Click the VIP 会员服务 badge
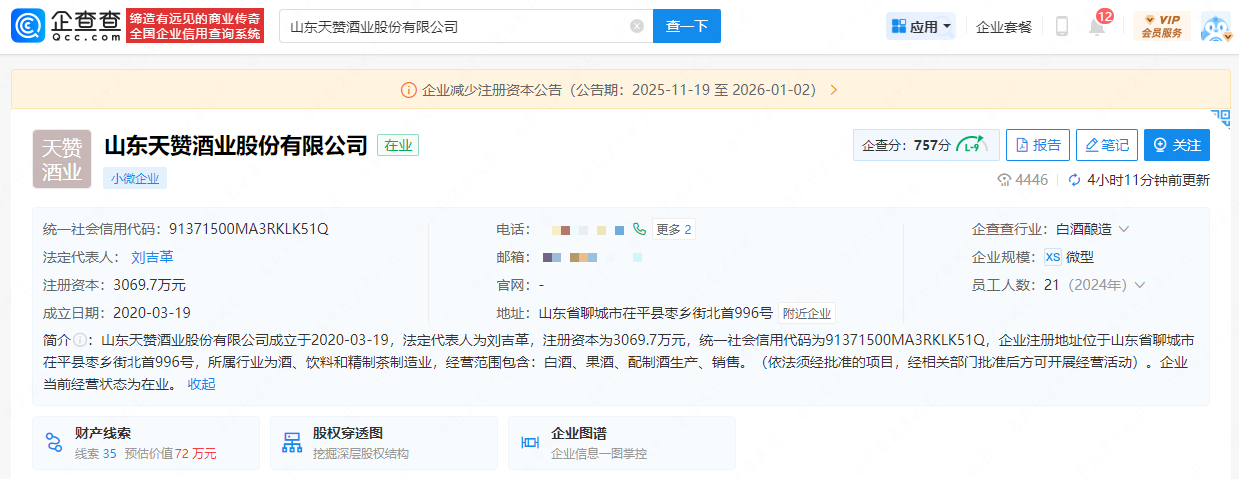Image resolution: width=1239 pixels, height=479 pixels. (1161, 27)
